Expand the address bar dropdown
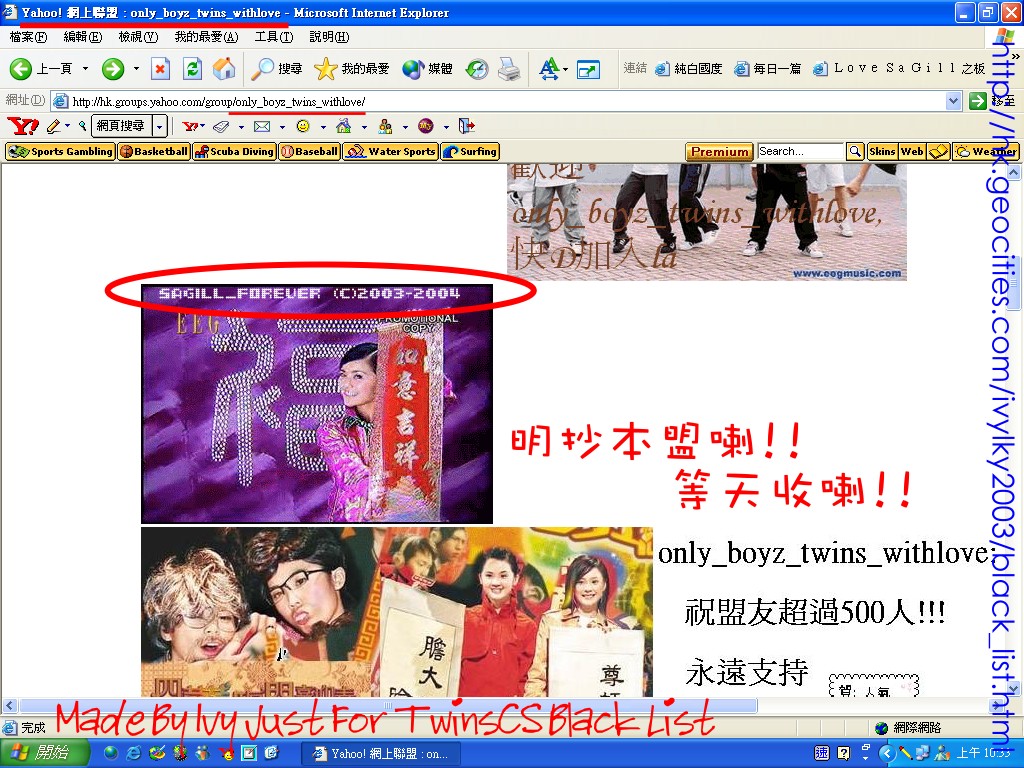 953,101
